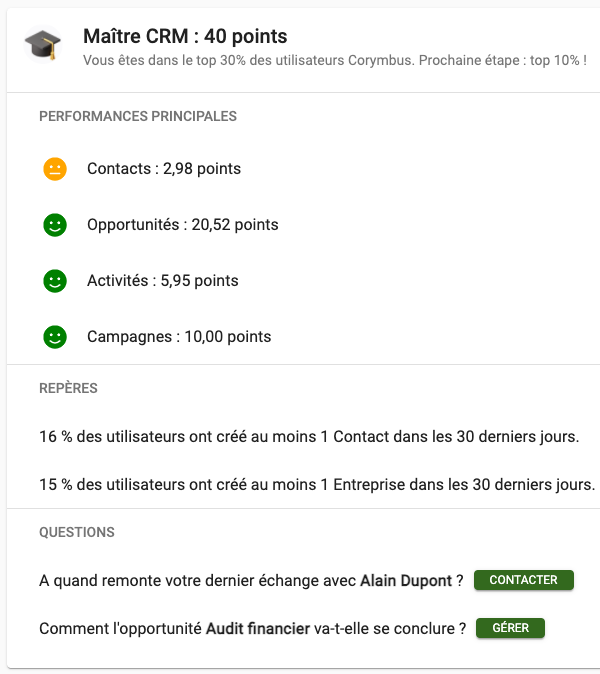The width and height of the screenshot is (600, 674).
Task: Open the Audit financier opportunity name
Action: [x=256, y=629]
